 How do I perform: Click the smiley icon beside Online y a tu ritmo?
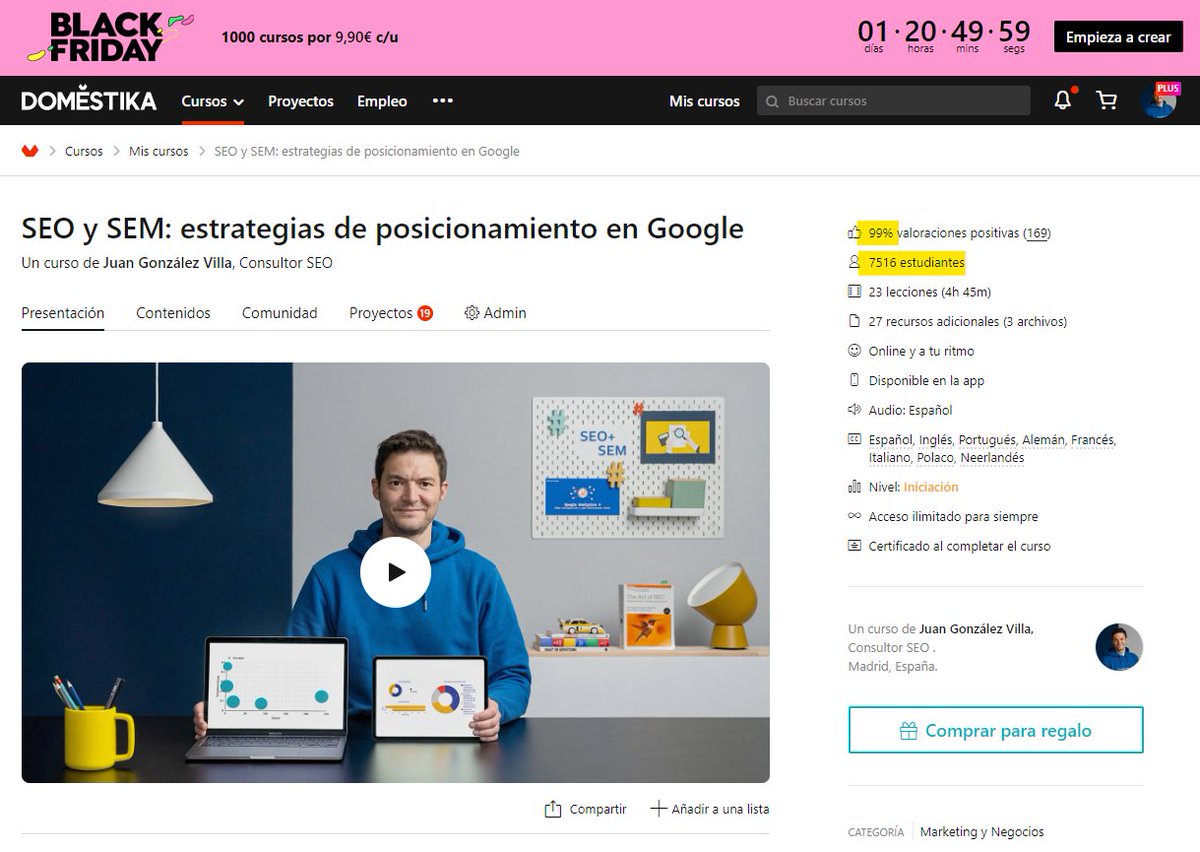tap(854, 351)
